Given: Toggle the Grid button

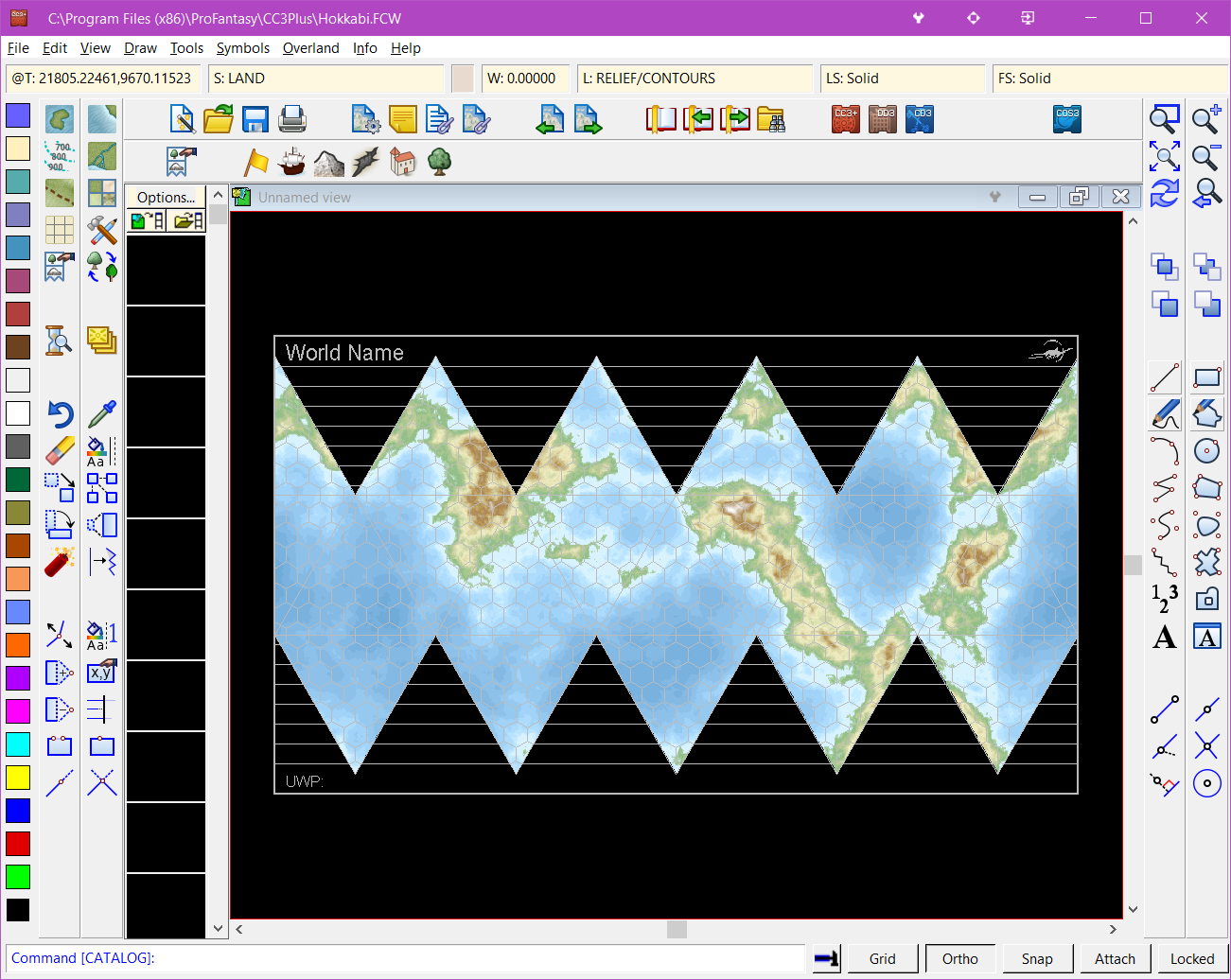Looking at the screenshot, I should click(883, 958).
